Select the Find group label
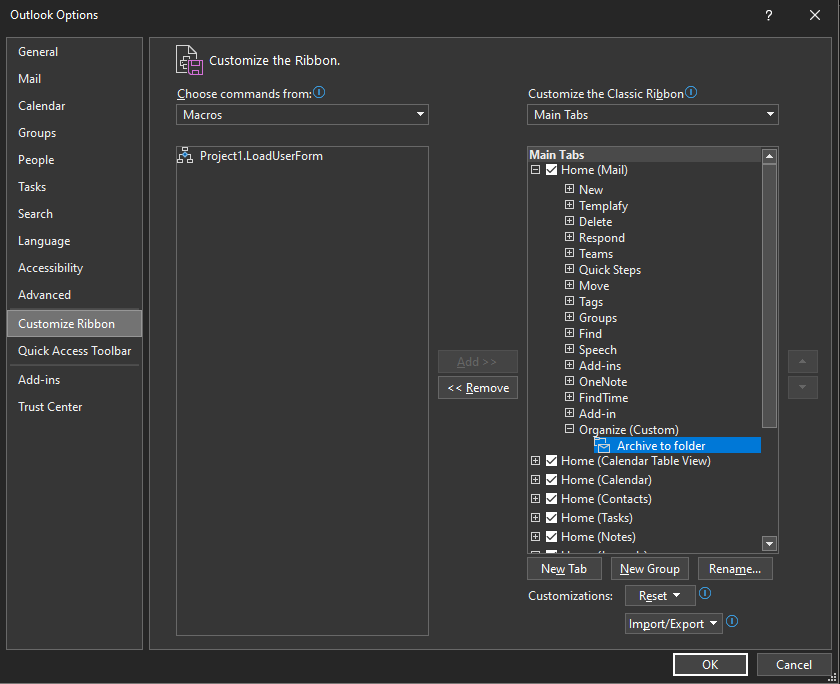840x684 pixels. point(590,334)
